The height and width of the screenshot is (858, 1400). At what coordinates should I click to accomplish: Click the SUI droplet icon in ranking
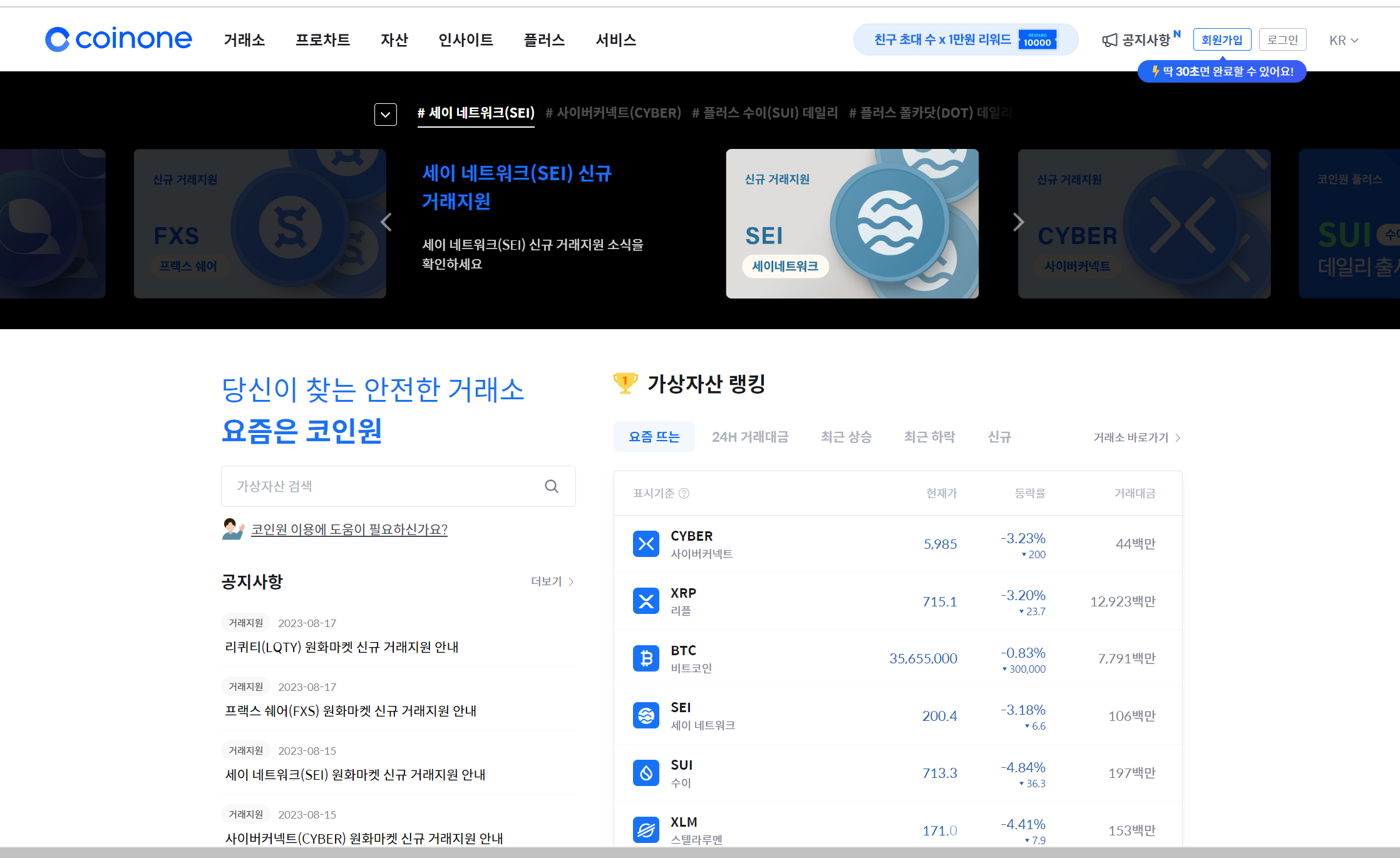click(x=646, y=773)
